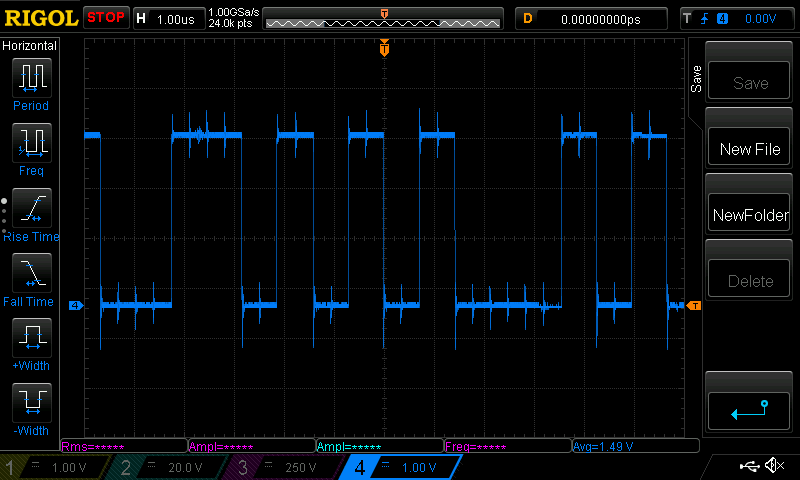Go back with the return arrow button

pos(749,411)
